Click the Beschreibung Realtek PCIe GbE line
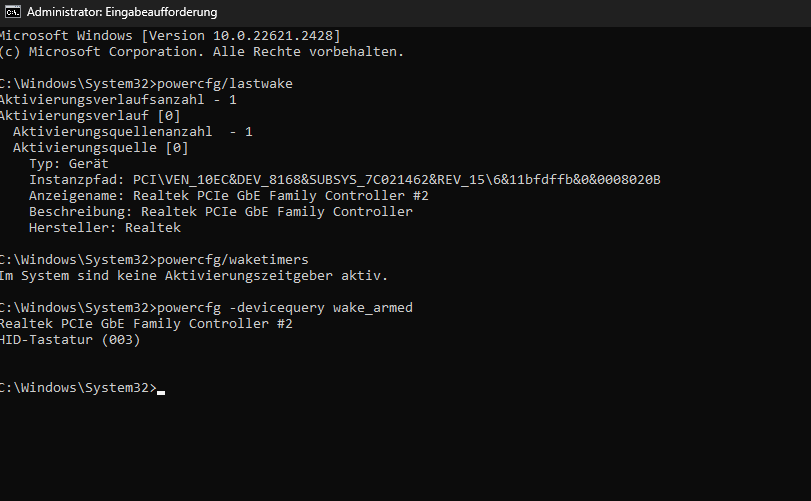Screen dimensions: 811x501 pyautogui.click(x=221, y=212)
